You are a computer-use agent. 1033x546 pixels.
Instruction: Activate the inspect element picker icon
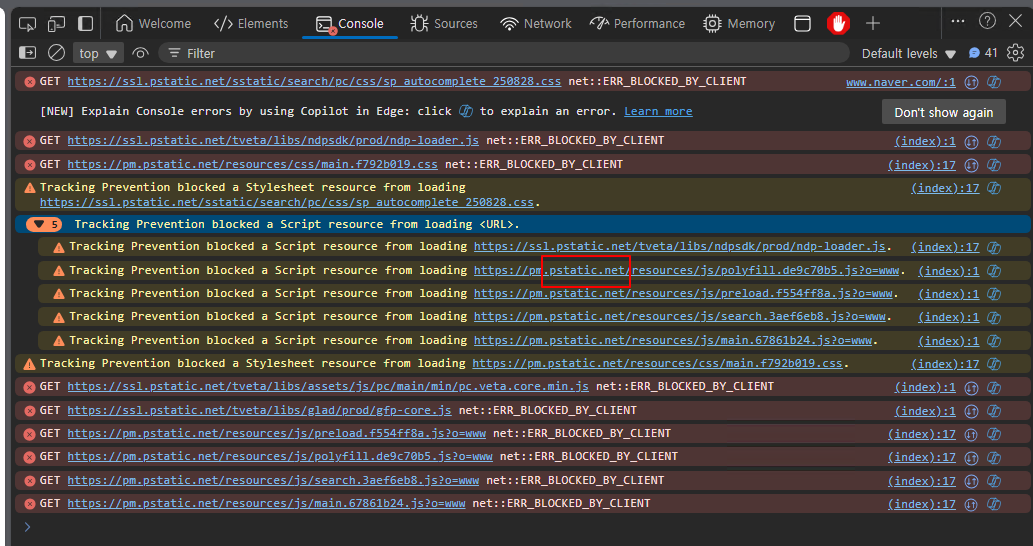pyautogui.click(x=28, y=24)
